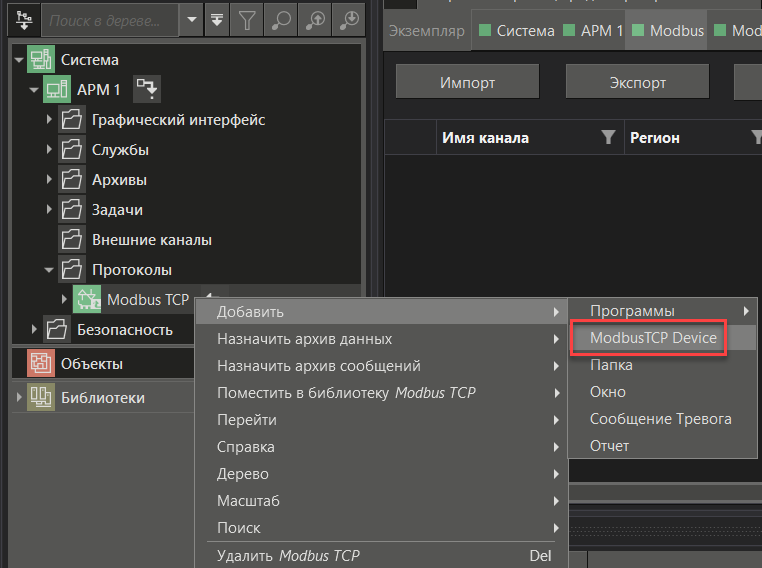Click the search previous (up arrow) icon
The width and height of the screenshot is (762, 568).
pyautogui.click(x=315, y=19)
